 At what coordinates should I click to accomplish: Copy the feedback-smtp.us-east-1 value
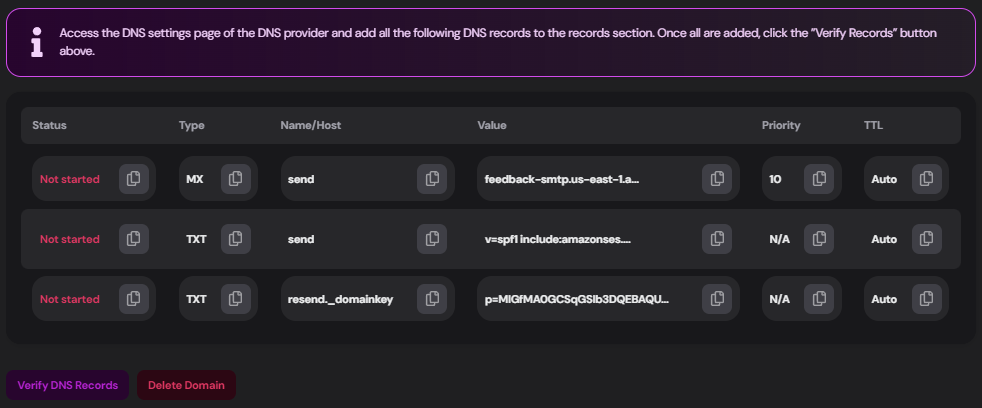point(716,179)
